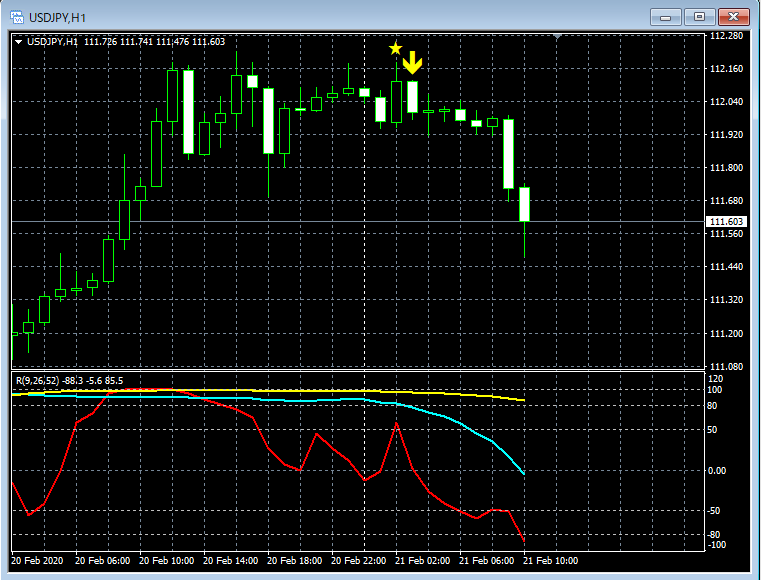The width and height of the screenshot is (762, 580).
Task: Select the last candle at 21 Feb 10:00
Action: tap(524, 204)
